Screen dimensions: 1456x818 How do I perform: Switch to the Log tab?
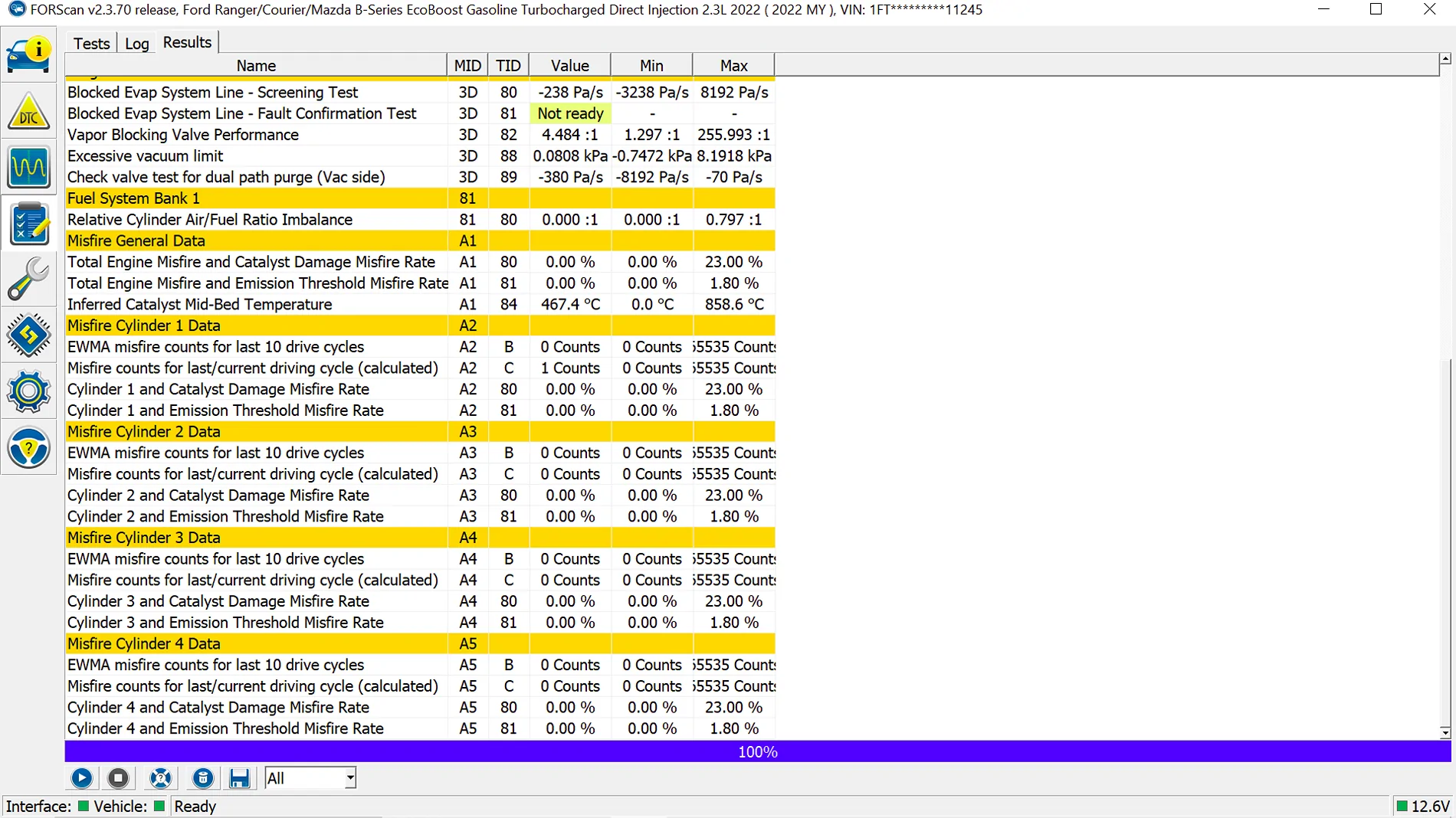pyautogui.click(x=136, y=43)
